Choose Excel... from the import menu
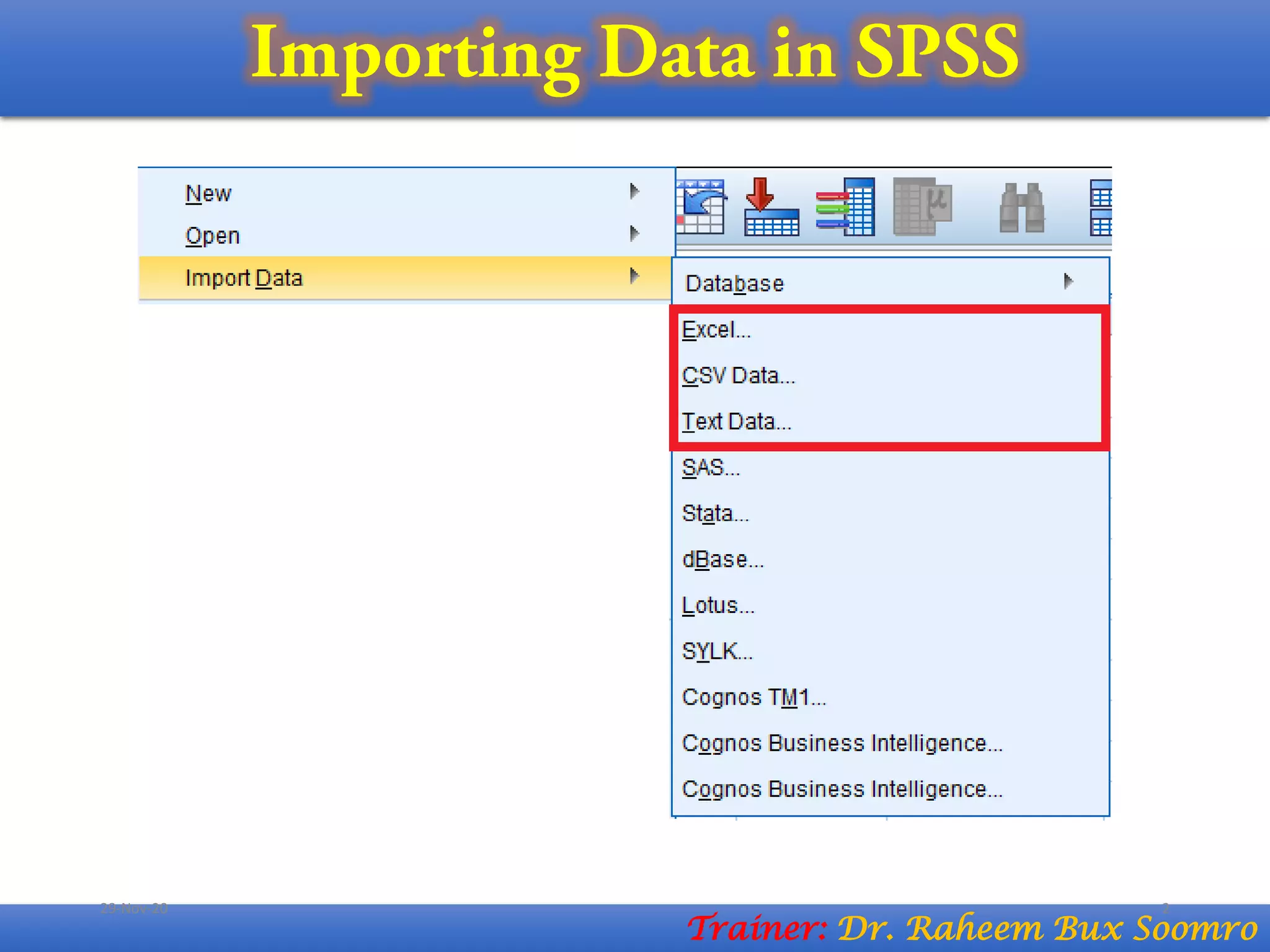 pyautogui.click(x=717, y=330)
